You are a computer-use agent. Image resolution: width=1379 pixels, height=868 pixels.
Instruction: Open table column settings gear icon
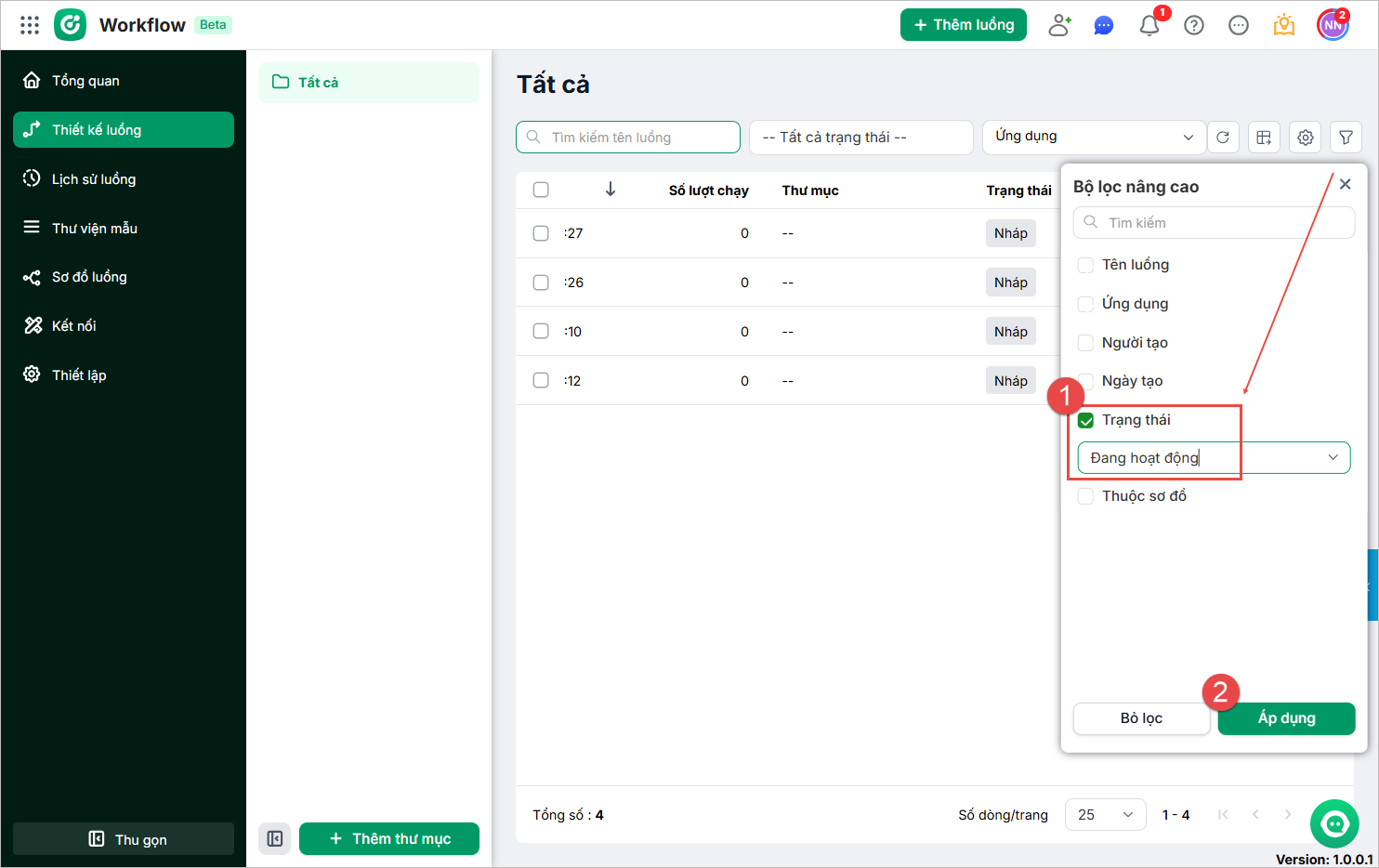click(x=1306, y=138)
